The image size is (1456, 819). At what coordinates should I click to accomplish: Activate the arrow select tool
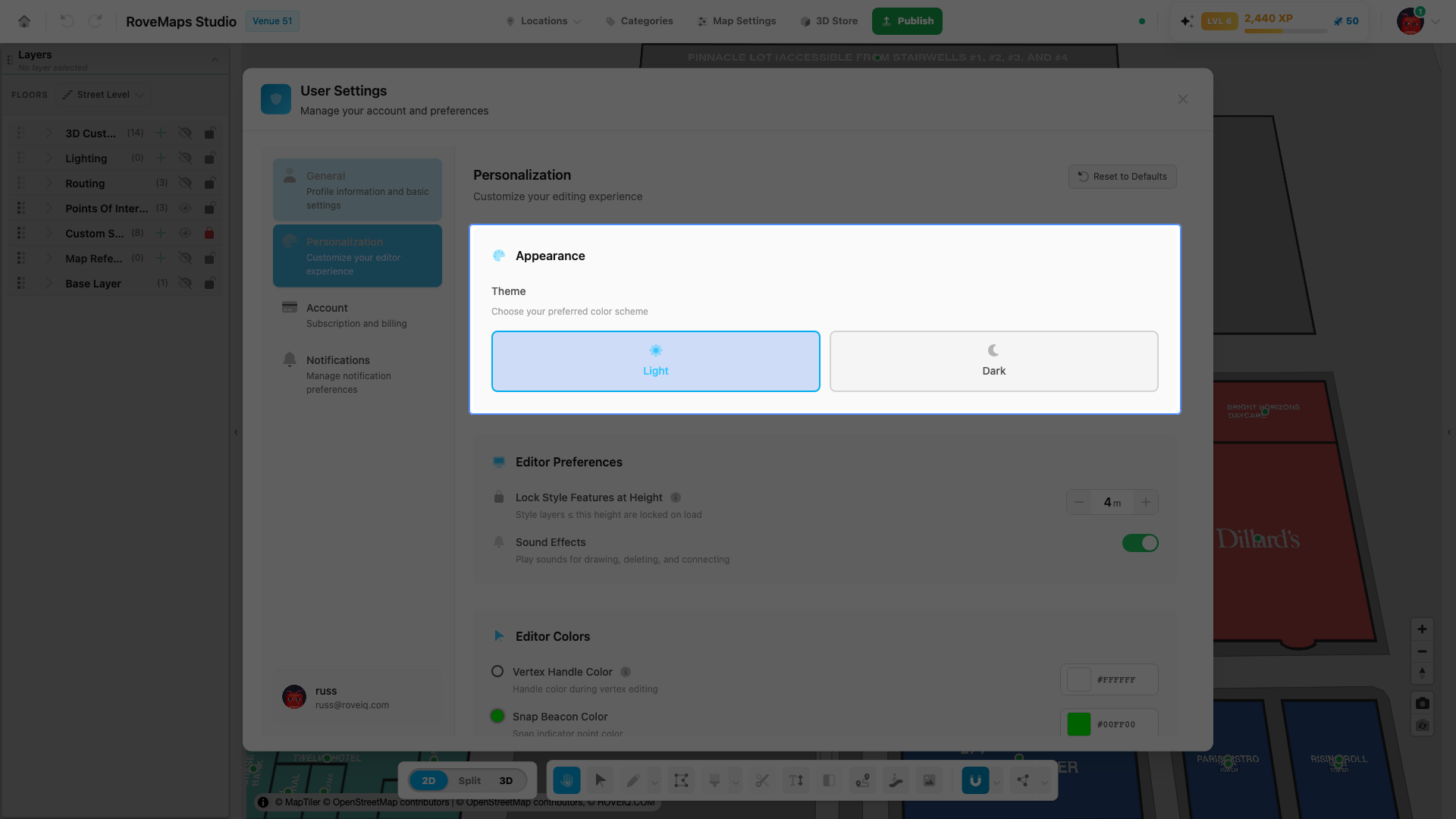pyautogui.click(x=600, y=780)
